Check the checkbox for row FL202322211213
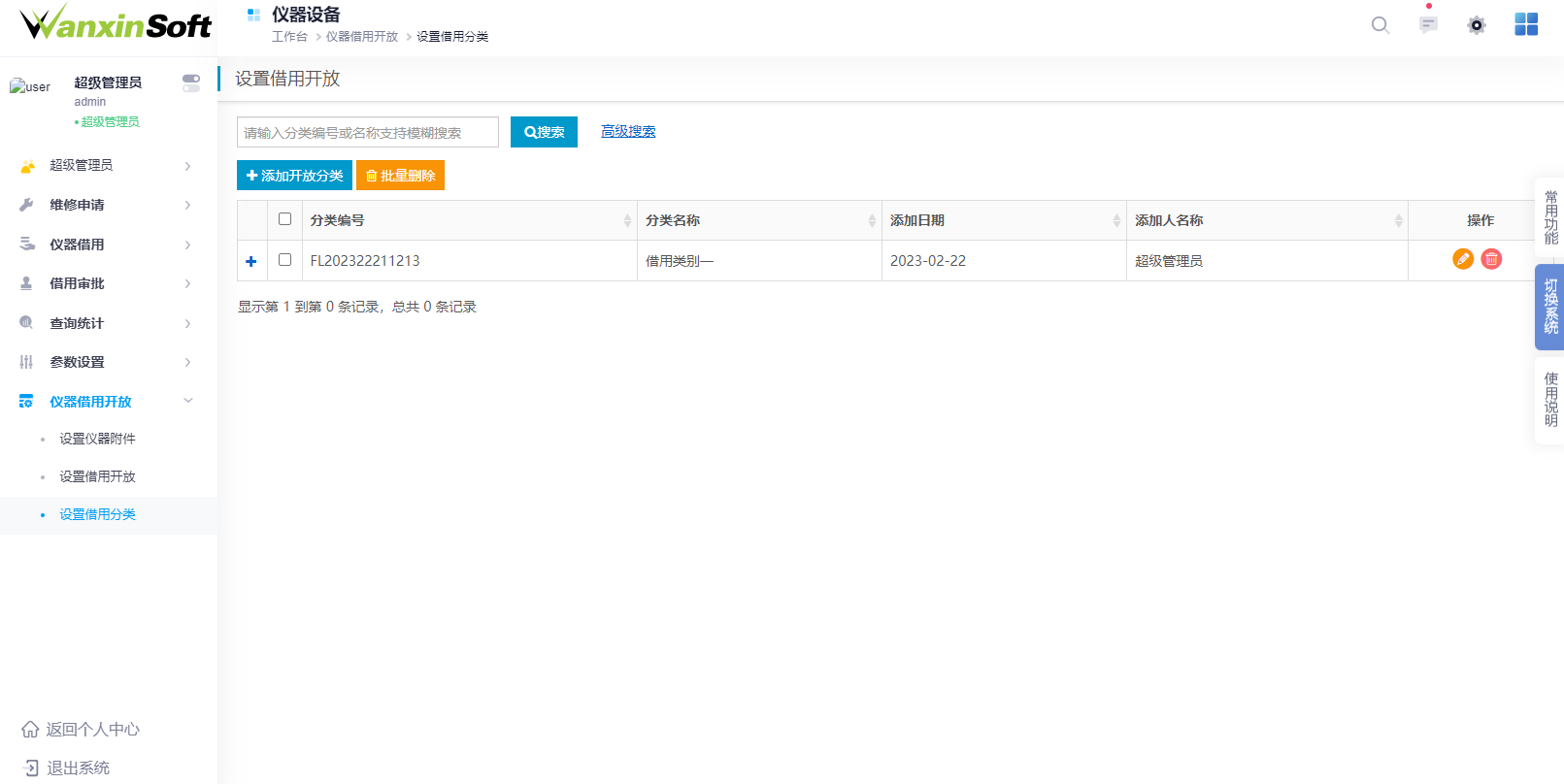This screenshot has height=784, width=1564. point(284,260)
